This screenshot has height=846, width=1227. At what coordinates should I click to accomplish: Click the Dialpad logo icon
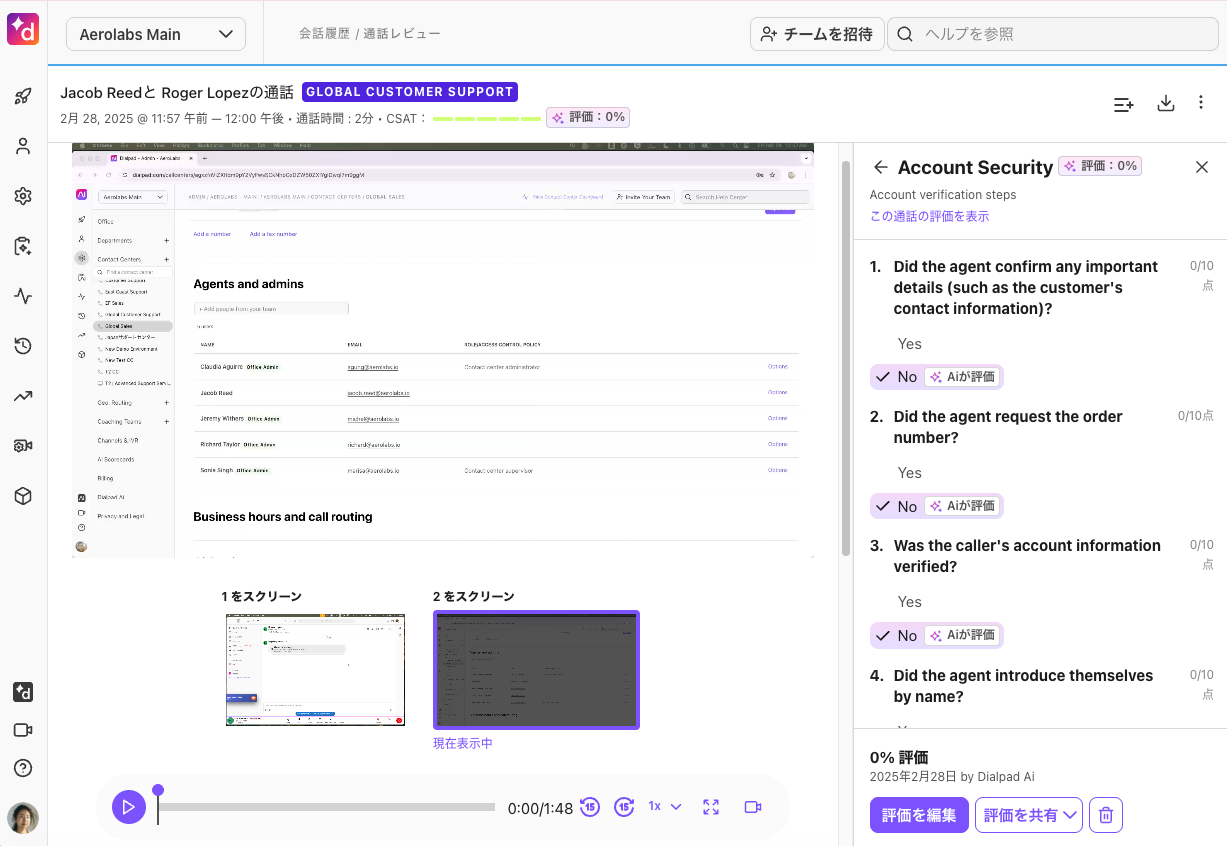[23, 30]
